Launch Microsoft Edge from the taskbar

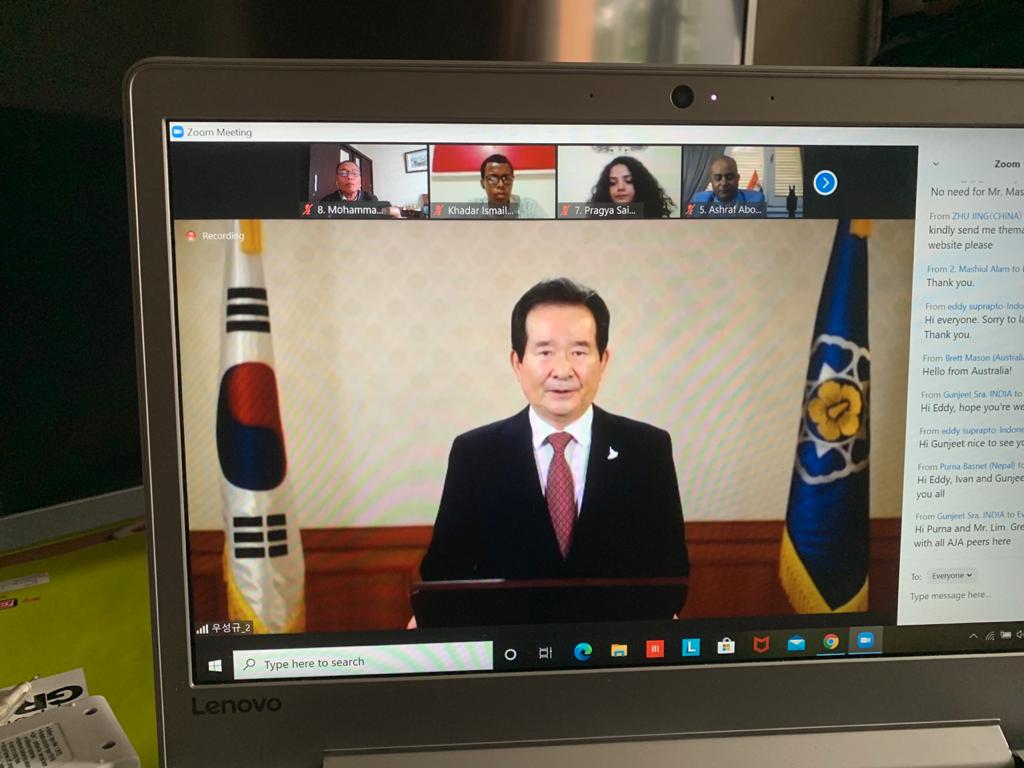(583, 651)
